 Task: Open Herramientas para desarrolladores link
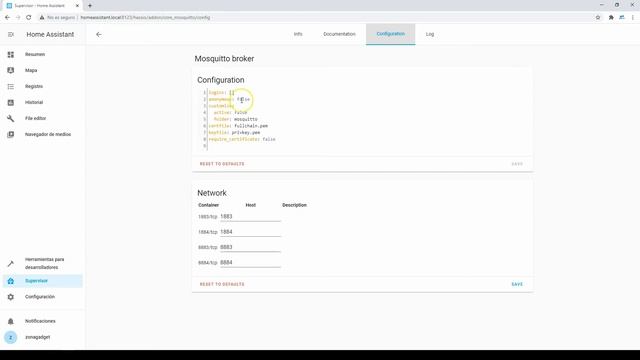coord(44,264)
